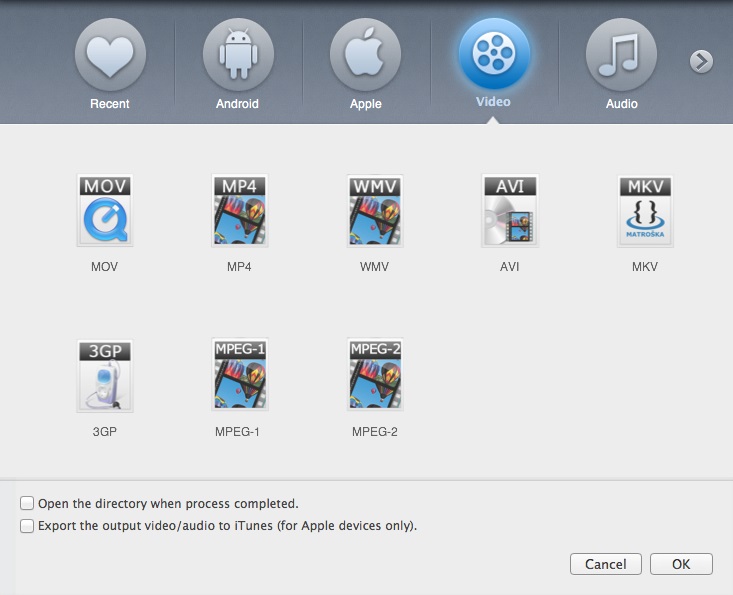Open the Recent category heart icon
This screenshot has width=733, height=595.
(x=110, y=55)
